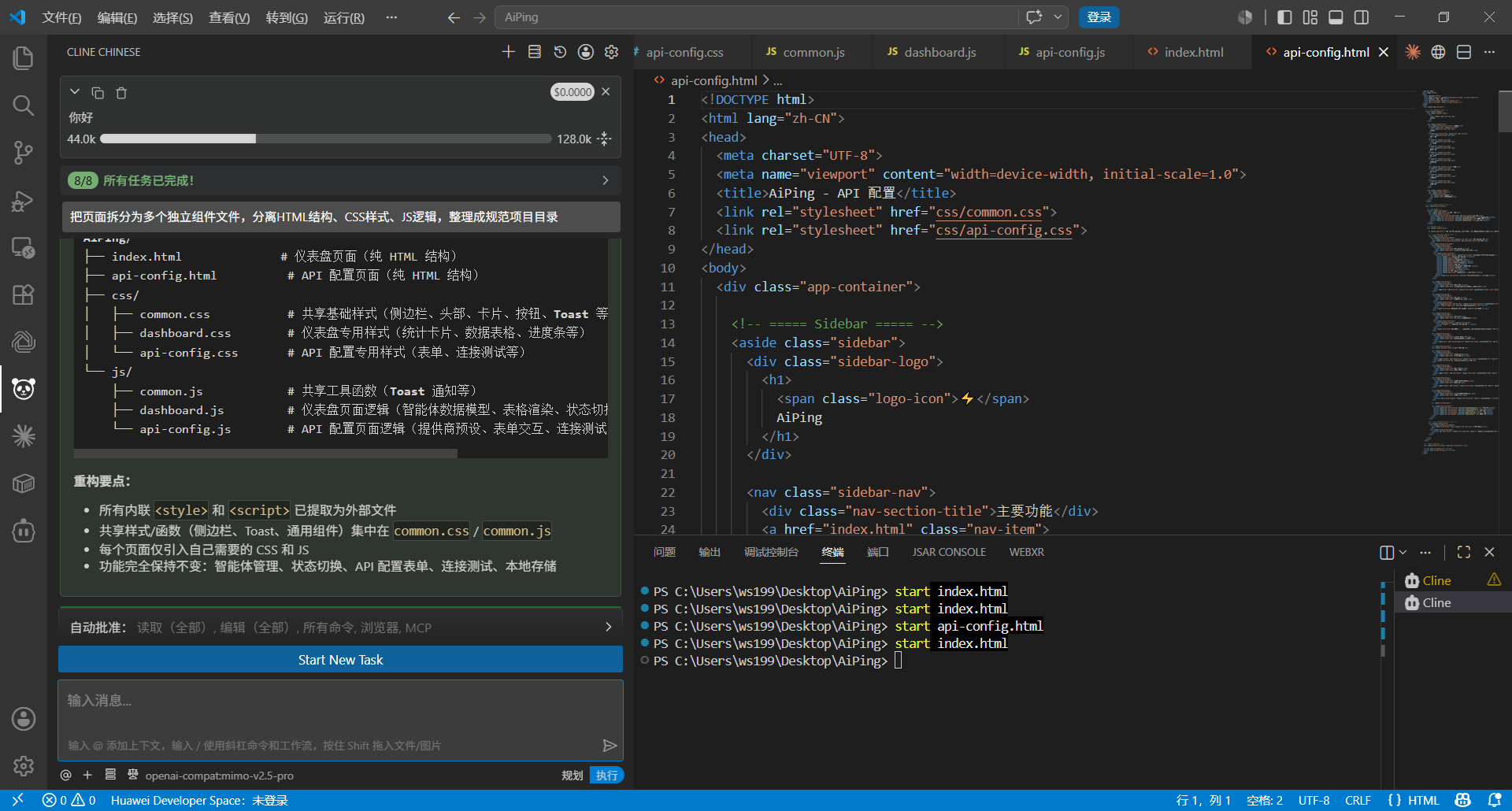Open the MCP servers icon in Cline header
1512x811 pixels.
point(534,52)
